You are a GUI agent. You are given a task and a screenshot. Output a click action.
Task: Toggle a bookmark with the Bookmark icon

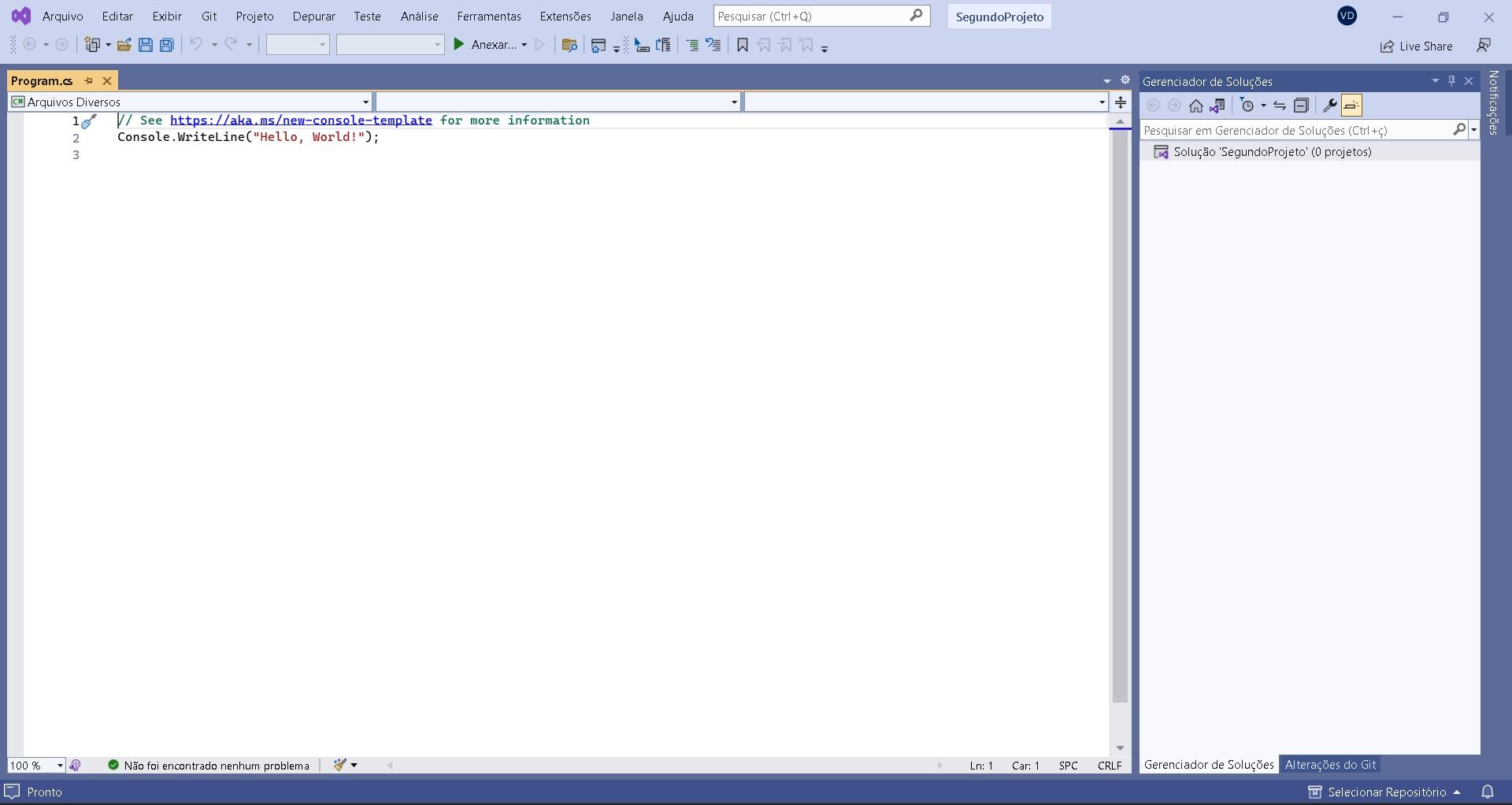click(x=742, y=45)
